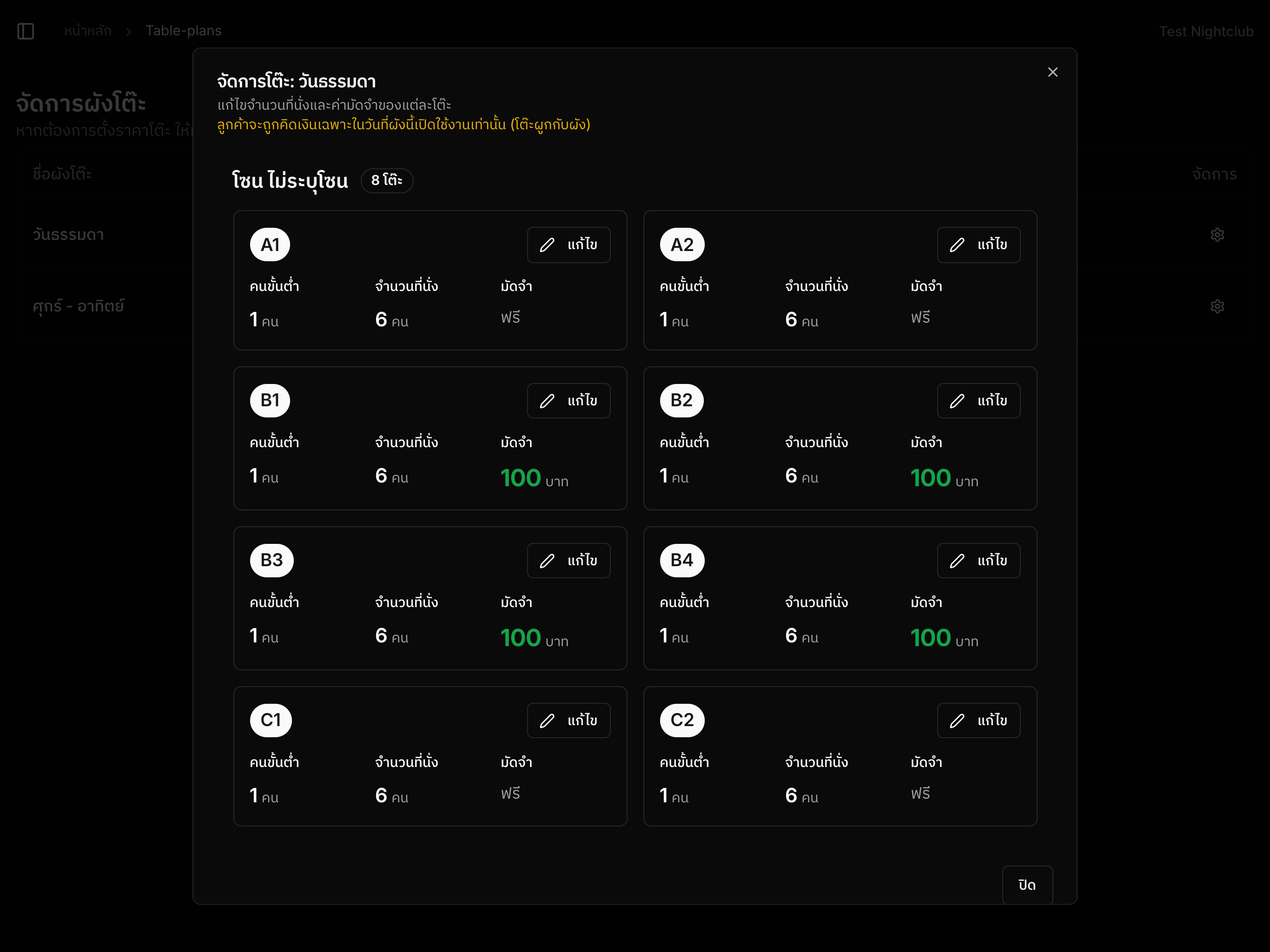Viewport: 1270px width, 952px height.
Task: Edit table B2 with the แก้ไข button
Action: pos(979,401)
